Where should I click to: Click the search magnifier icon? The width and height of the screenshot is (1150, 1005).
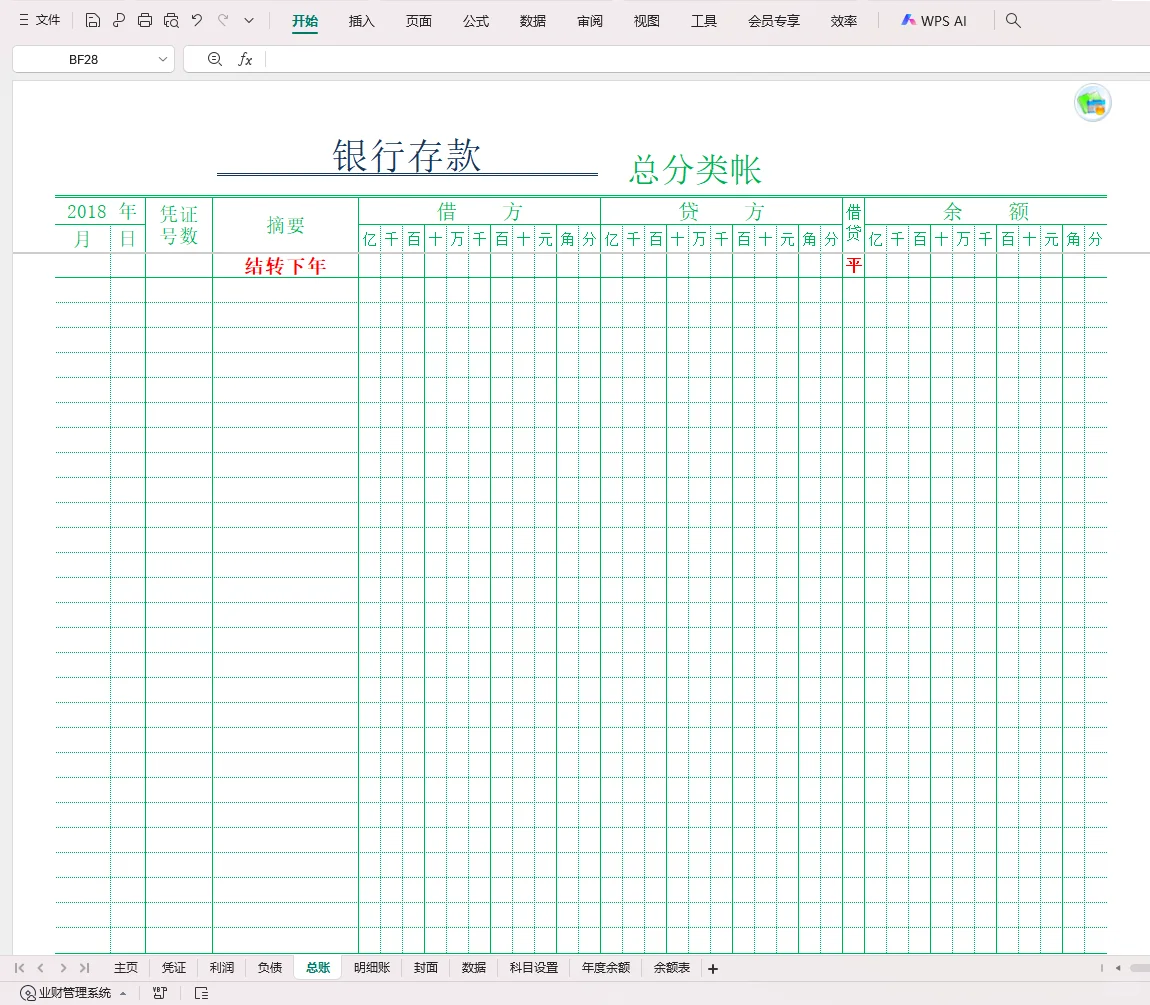click(x=1013, y=20)
